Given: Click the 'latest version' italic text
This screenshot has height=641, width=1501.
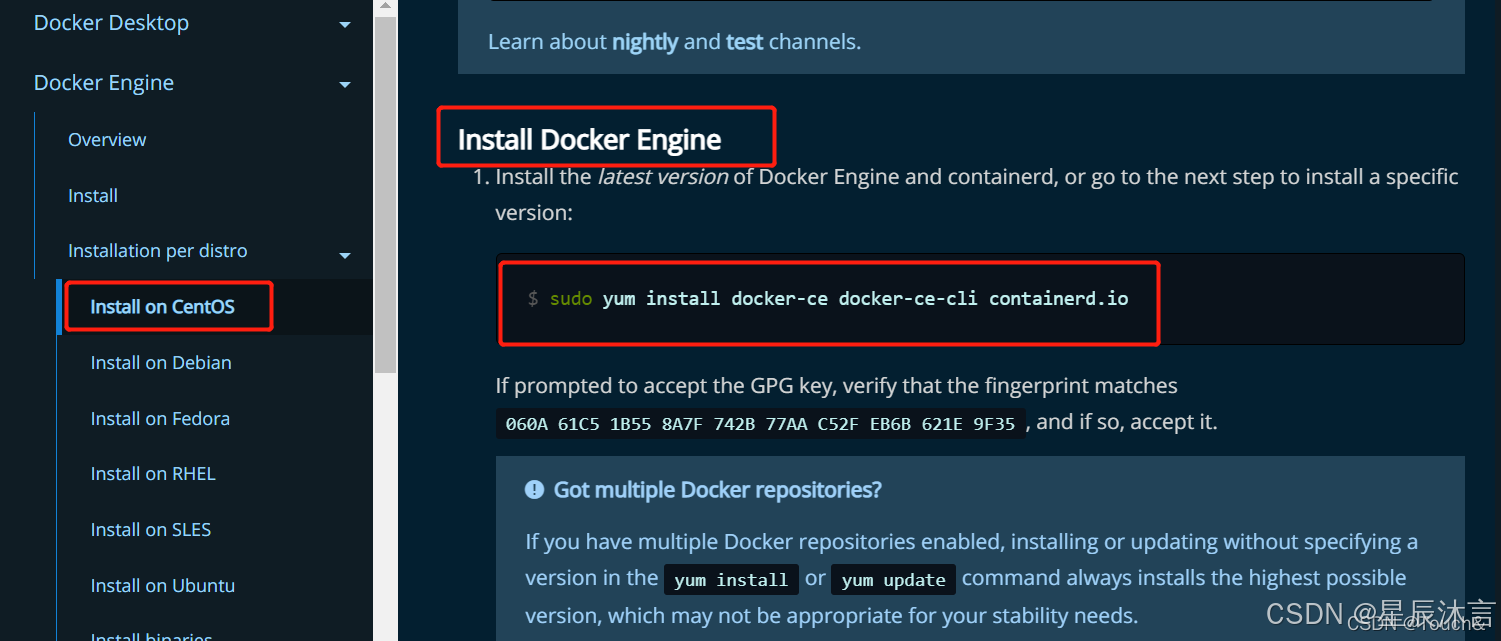Looking at the screenshot, I should coord(663,177).
